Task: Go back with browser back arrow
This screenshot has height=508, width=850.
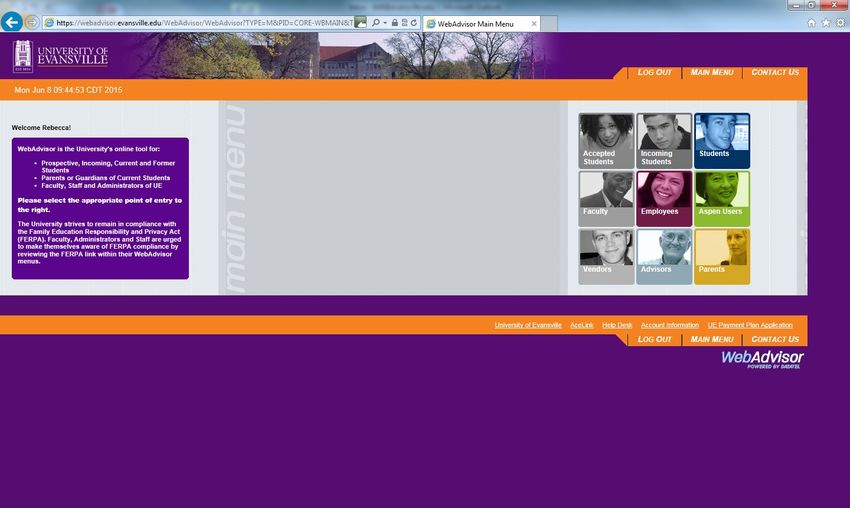Action: point(12,22)
